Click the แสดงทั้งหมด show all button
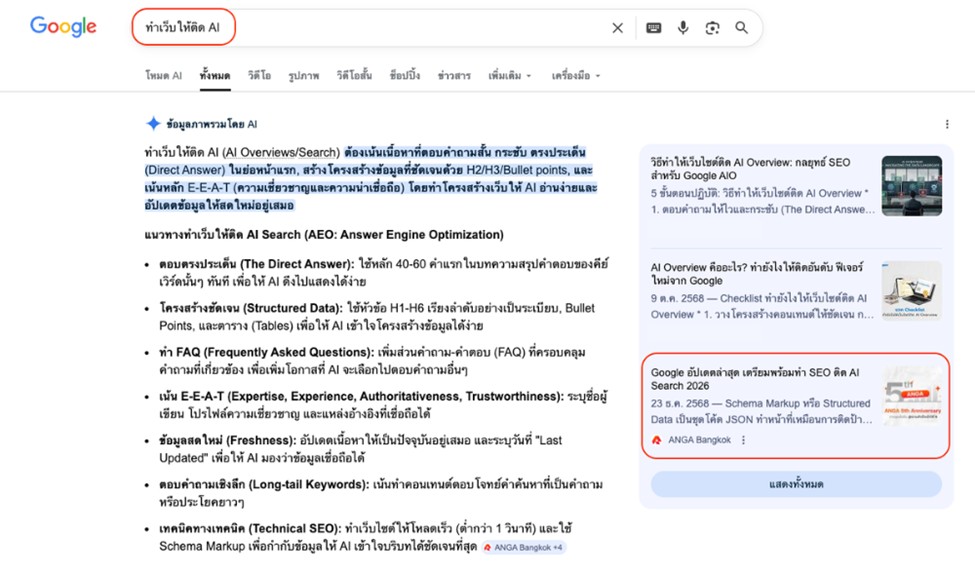 (796, 484)
